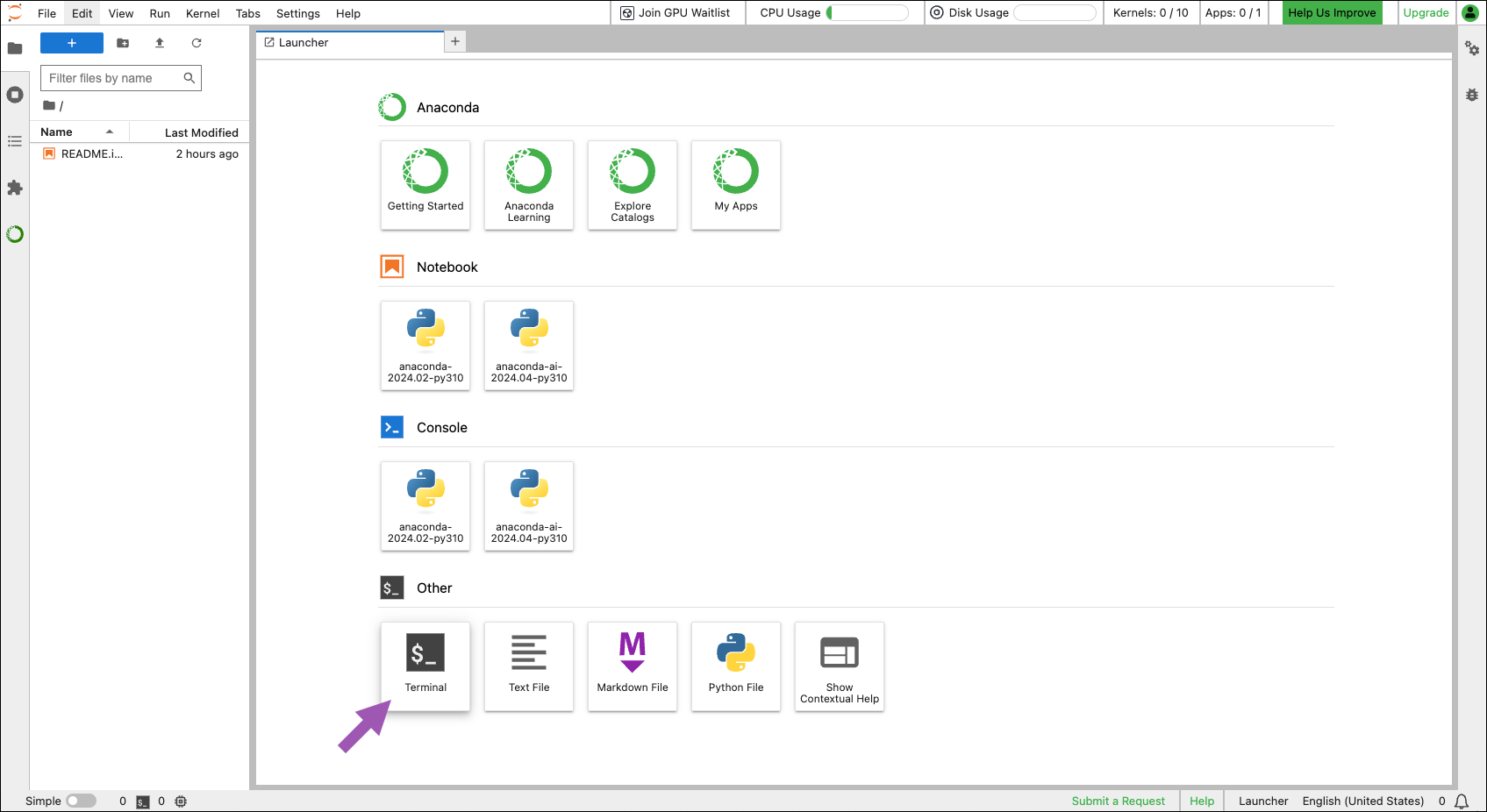The image size is (1487, 812).
Task: Open the Kernel menu
Action: coord(203,13)
